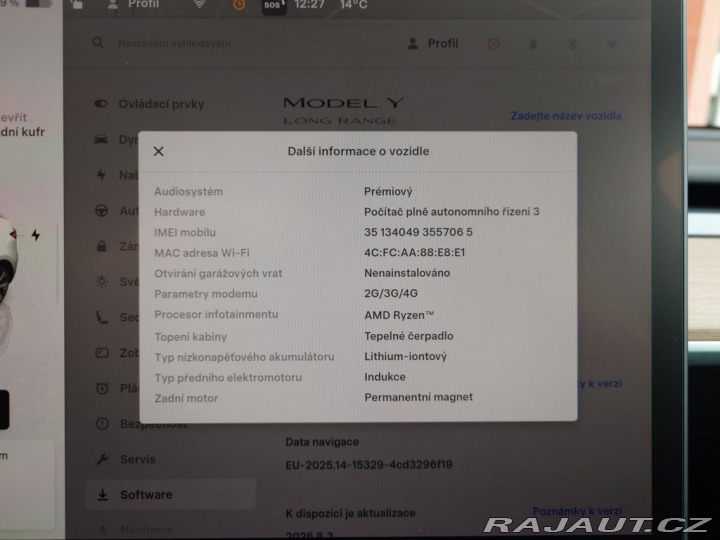
Task: Click Poznámky k verzi link at bottom
Action: pyautogui.click(x=577, y=511)
